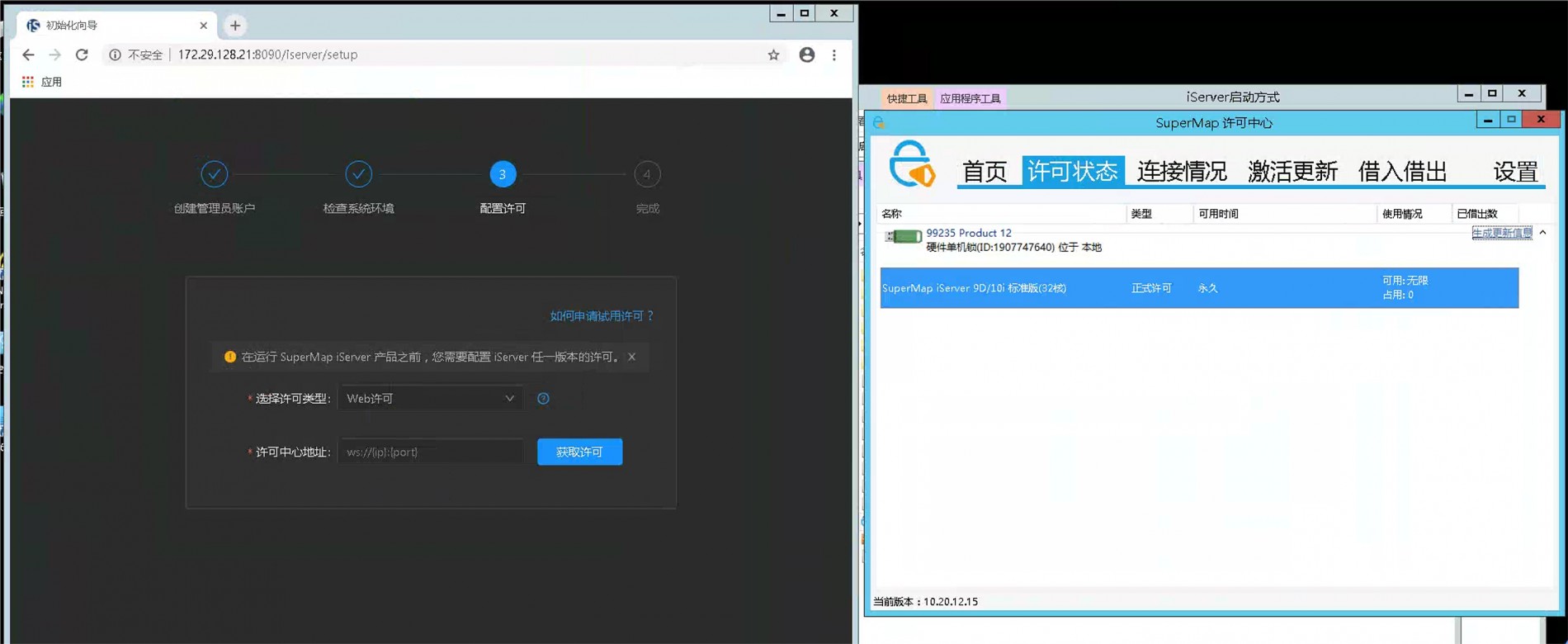Click the green hardware key icon

[x=903, y=237]
